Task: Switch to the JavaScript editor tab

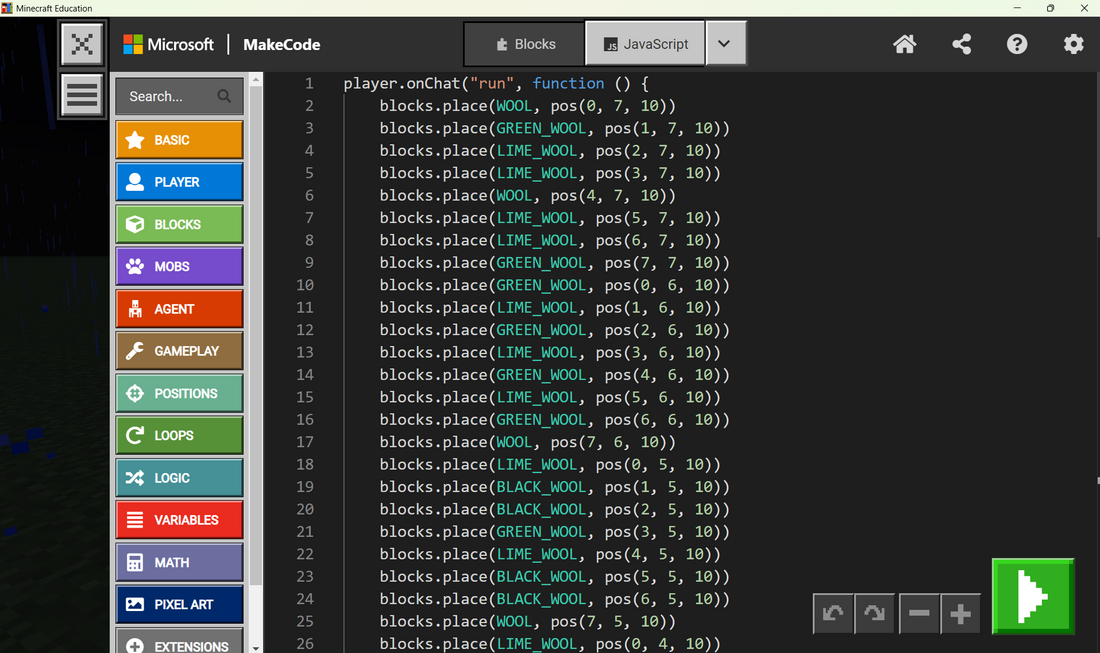Action: (x=645, y=44)
